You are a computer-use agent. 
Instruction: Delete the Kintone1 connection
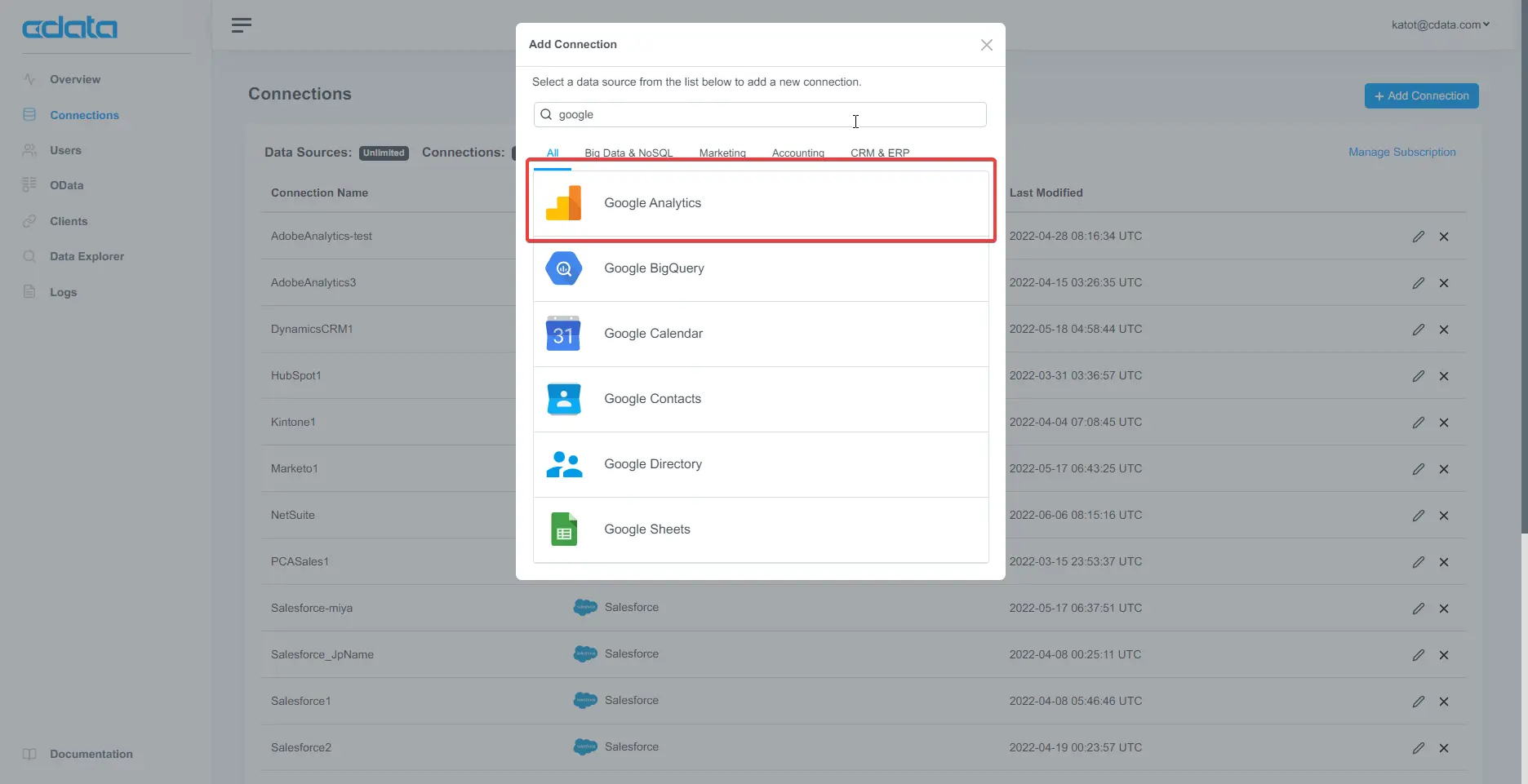coord(1444,423)
